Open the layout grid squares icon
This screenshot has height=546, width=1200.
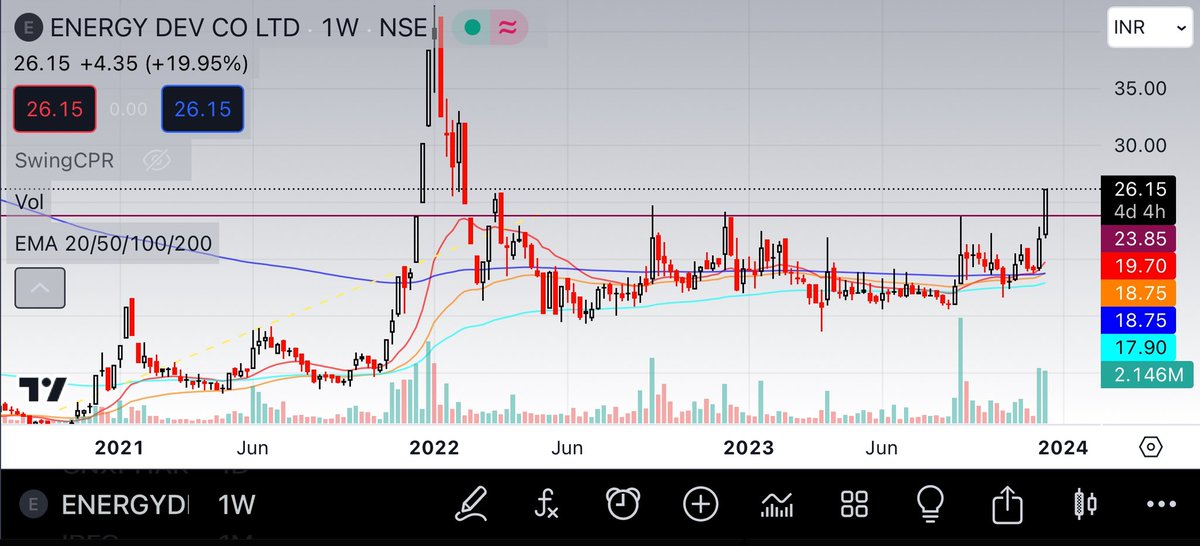853,504
